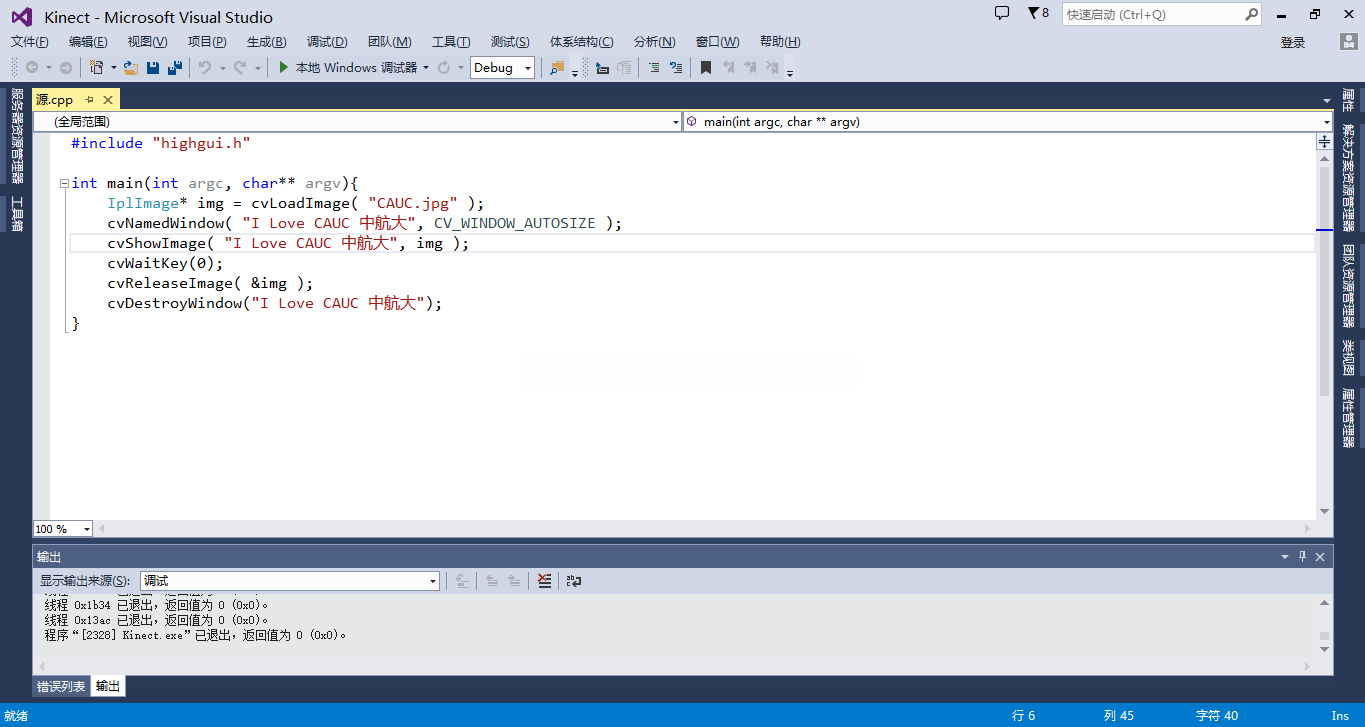Switch to the 错误列表 tab

point(61,687)
